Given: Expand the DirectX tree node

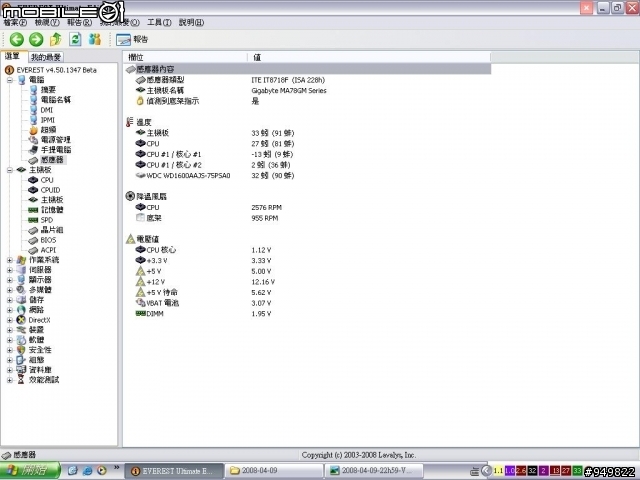Looking at the screenshot, I should [10, 320].
